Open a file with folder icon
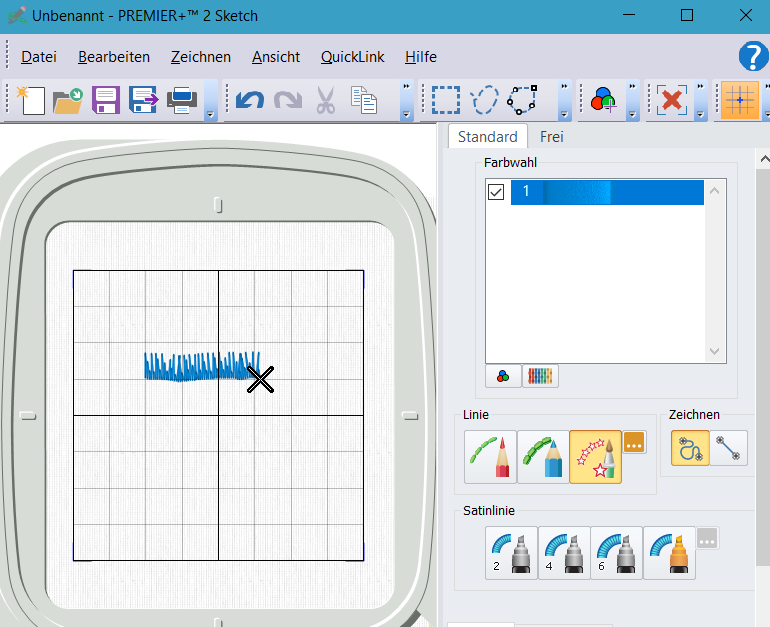The width and height of the screenshot is (770, 627). tap(68, 100)
